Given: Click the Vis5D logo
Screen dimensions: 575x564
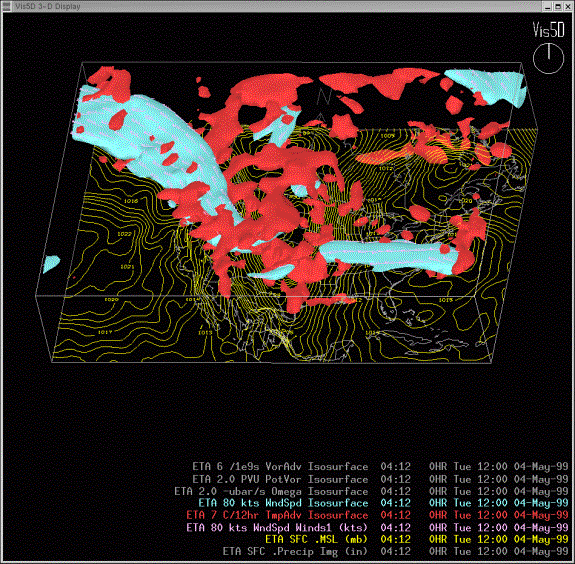Looking at the screenshot, I should (x=549, y=30).
